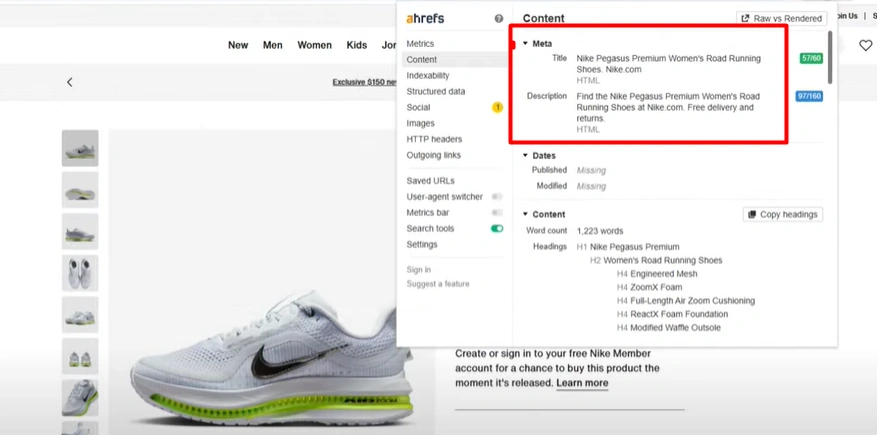Click the H4 Modified Waffle Outsole heading

pos(669,328)
